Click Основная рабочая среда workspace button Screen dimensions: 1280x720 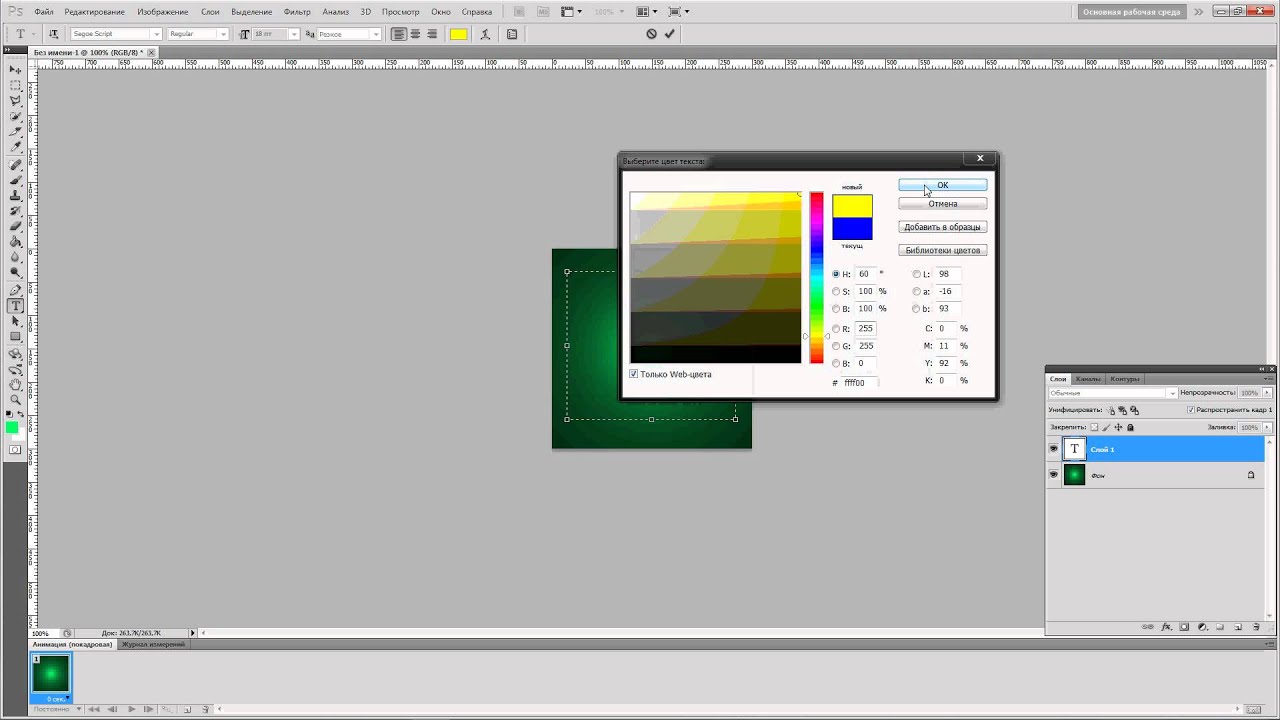pyautogui.click(x=1132, y=12)
